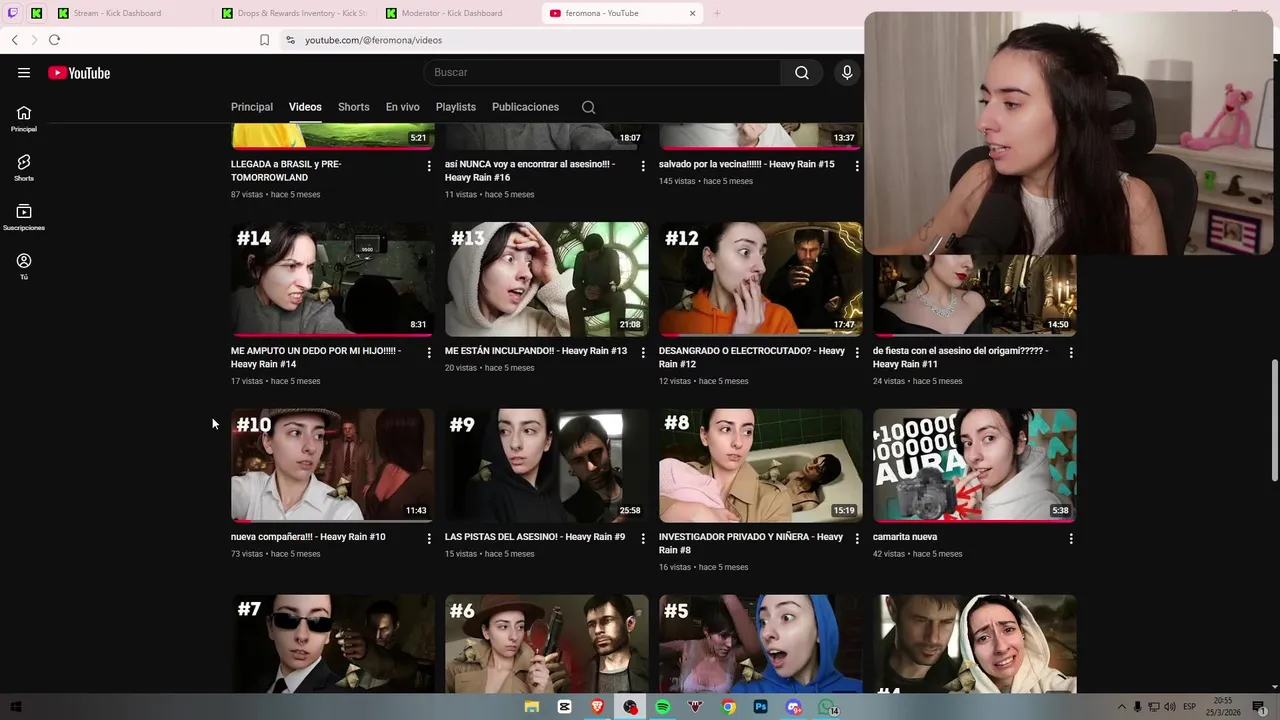Open more options for Heavy Rain #9 video

[643, 538]
